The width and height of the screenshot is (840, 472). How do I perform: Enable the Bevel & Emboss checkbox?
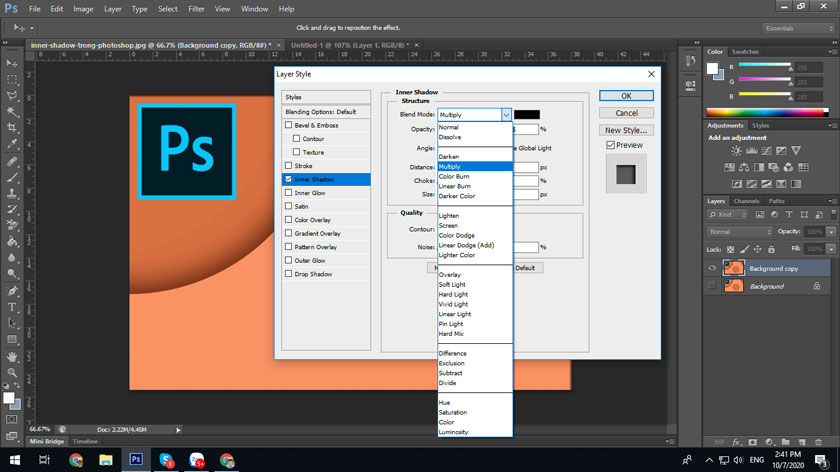click(x=289, y=125)
